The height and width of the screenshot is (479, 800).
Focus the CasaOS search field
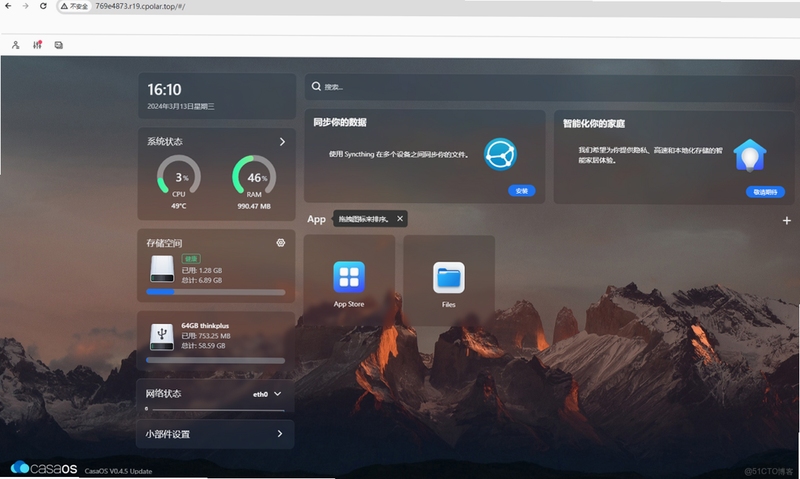click(549, 87)
